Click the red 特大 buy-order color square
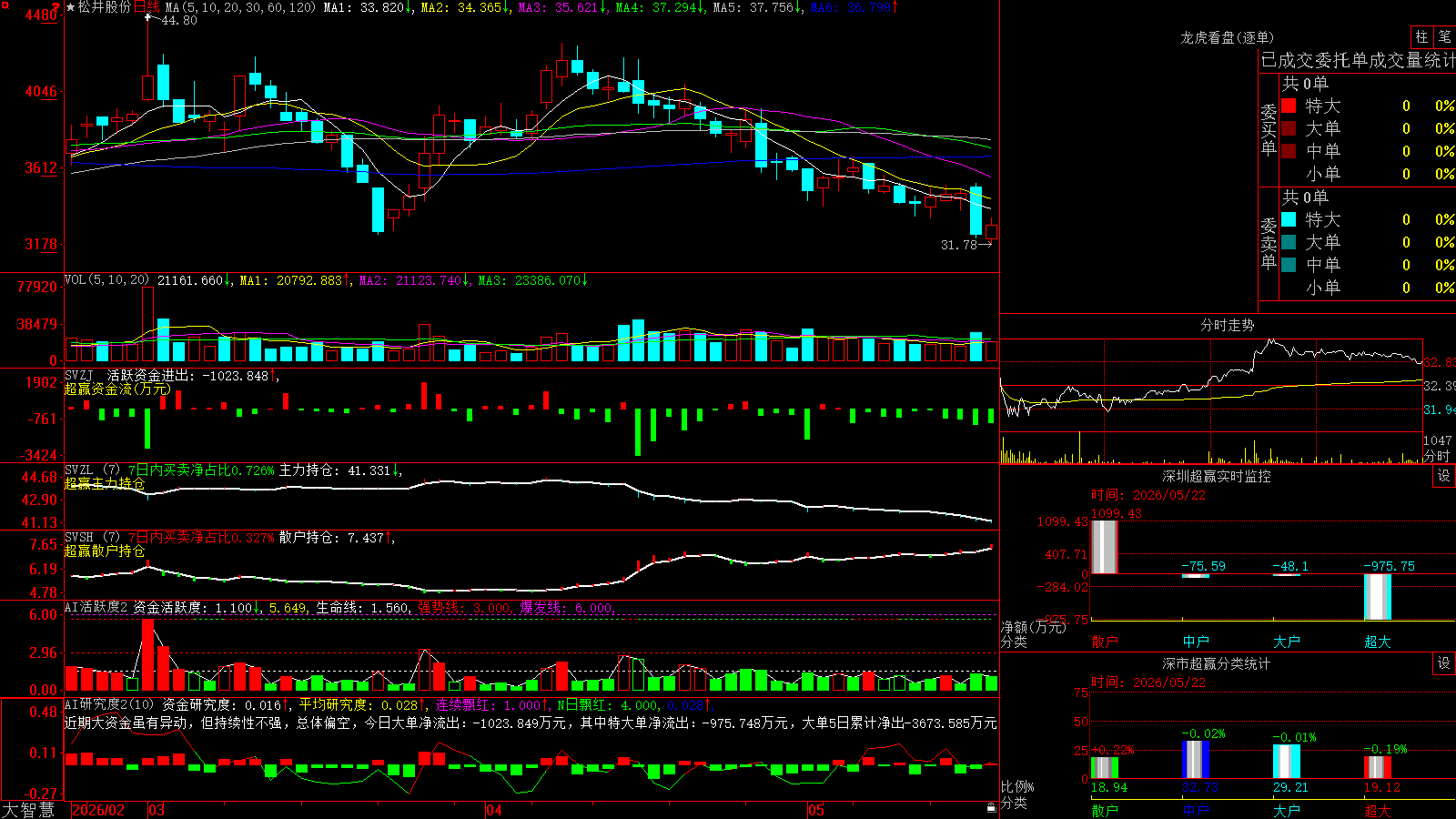1456x819 pixels. (1289, 106)
